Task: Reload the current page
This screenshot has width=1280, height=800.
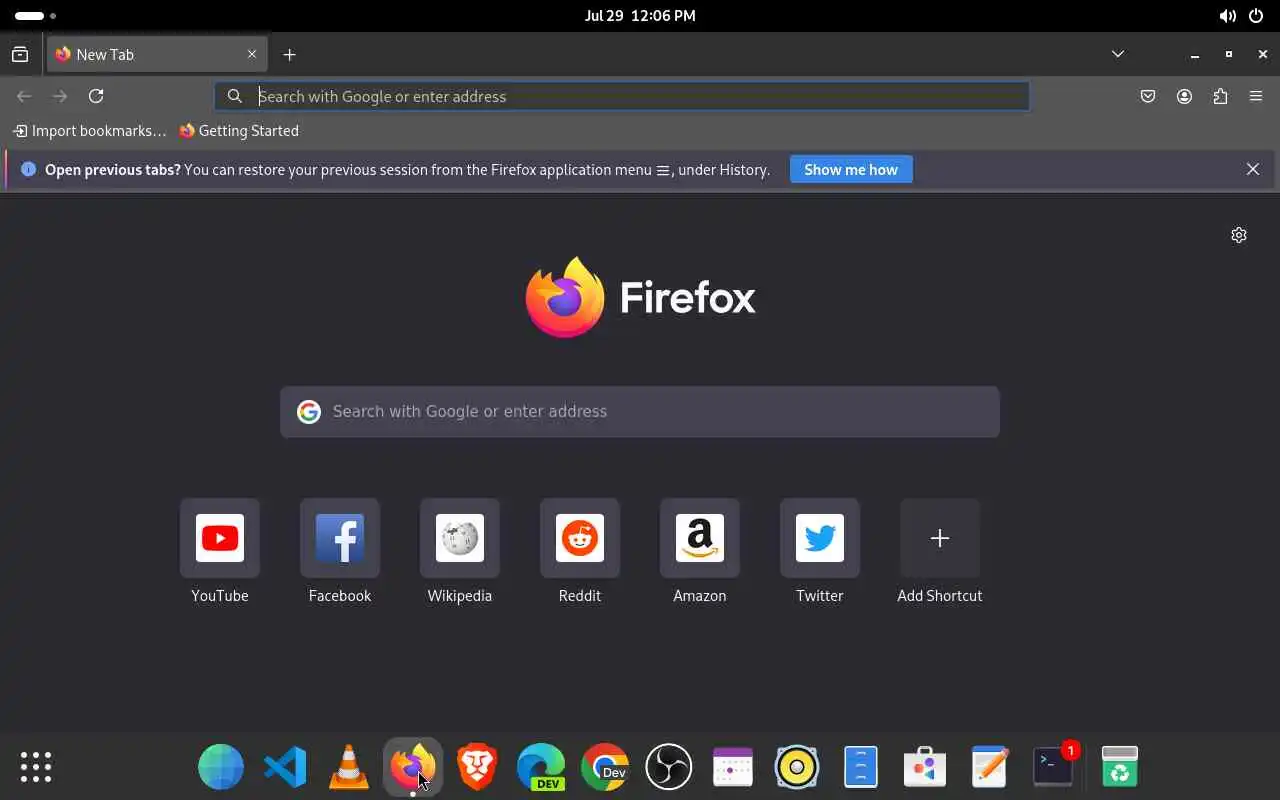Action: point(96,96)
